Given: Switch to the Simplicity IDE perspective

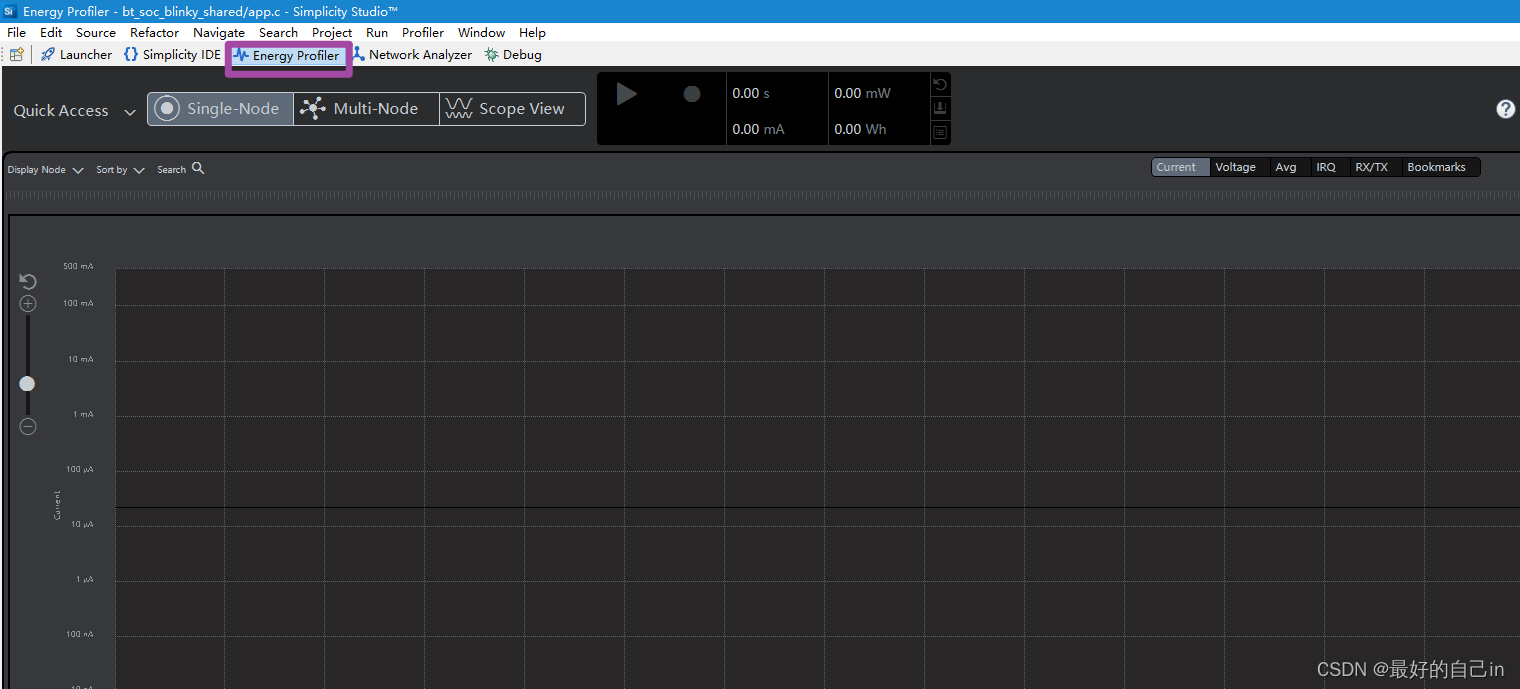Looking at the screenshot, I should [172, 55].
